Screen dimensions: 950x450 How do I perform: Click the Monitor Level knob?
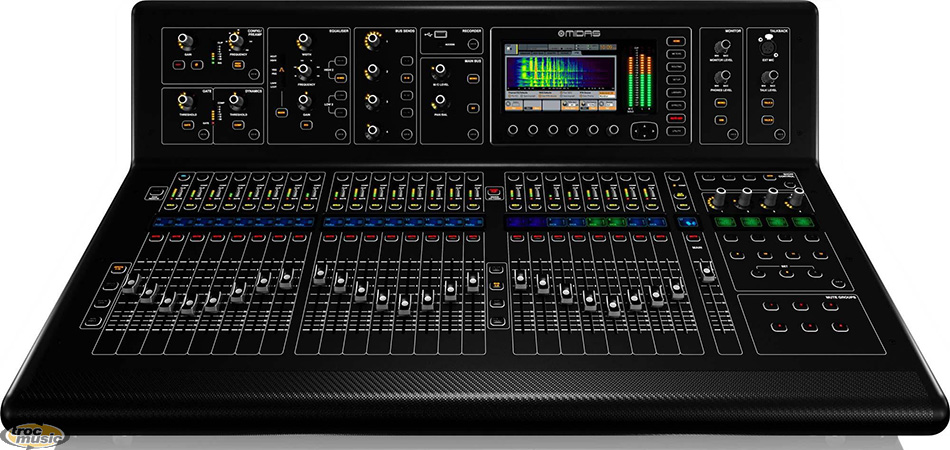point(721,46)
